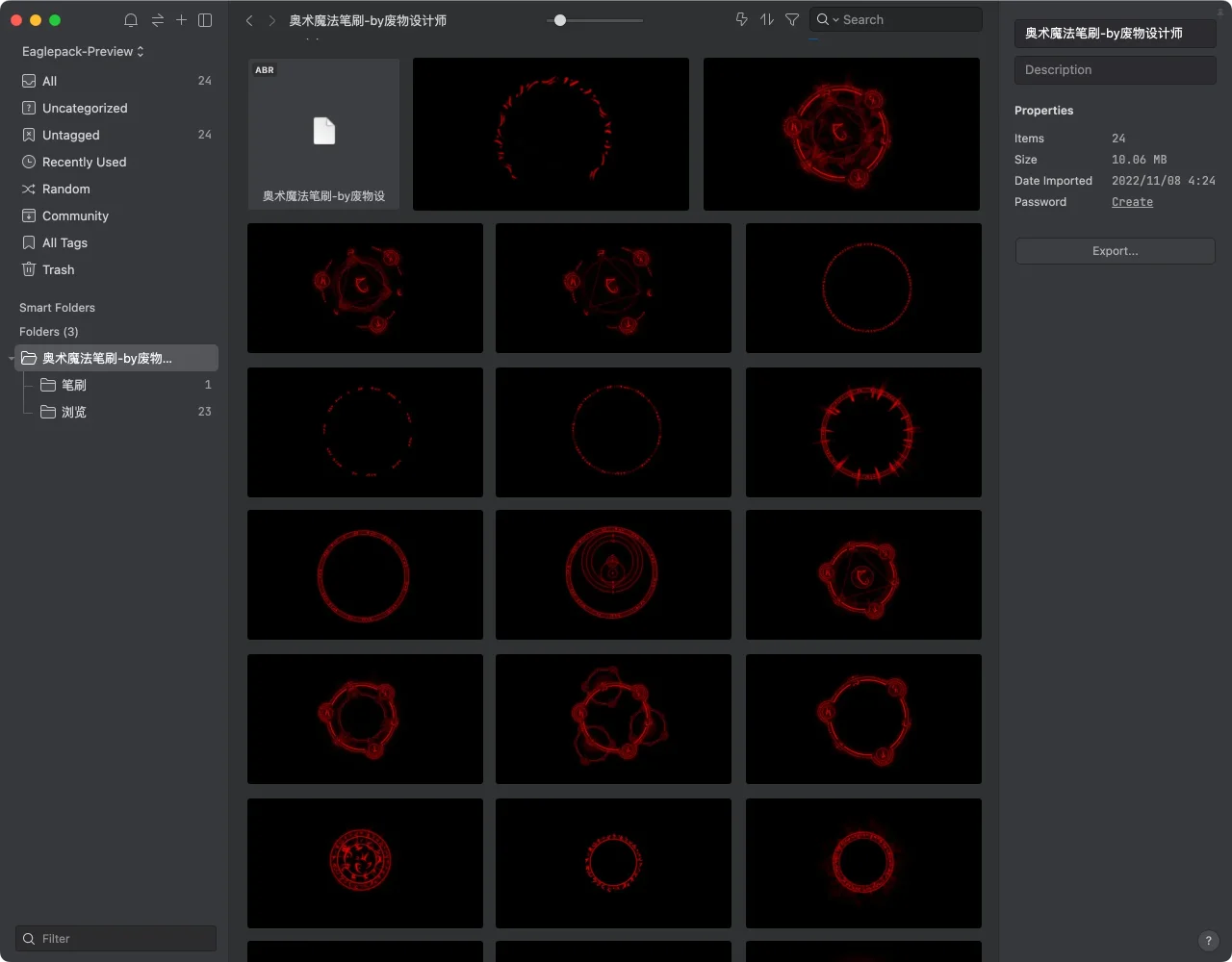Image resolution: width=1232 pixels, height=962 pixels.
Task: Open All Tags in sidebar
Action: click(116, 242)
